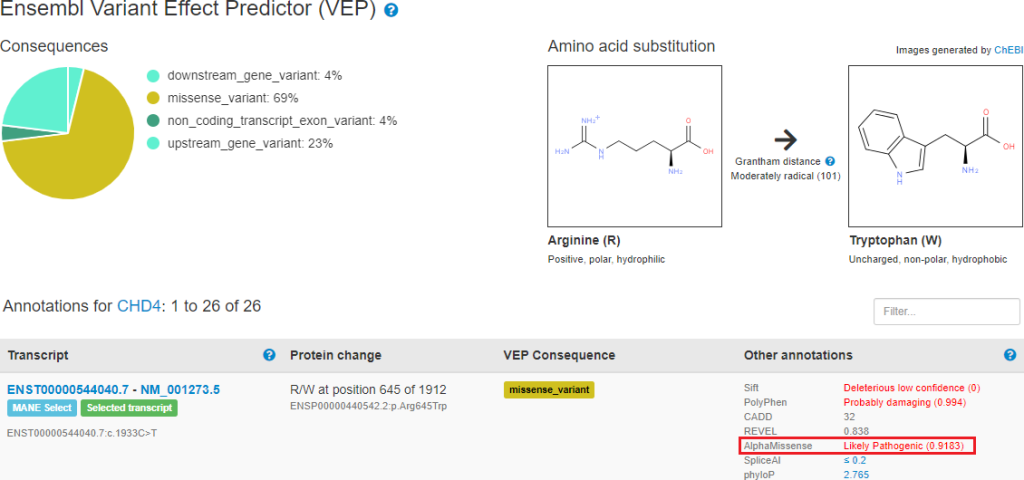The width and height of the screenshot is (1024, 480).
Task: Open help icon next to VEP title
Action: tap(391, 10)
